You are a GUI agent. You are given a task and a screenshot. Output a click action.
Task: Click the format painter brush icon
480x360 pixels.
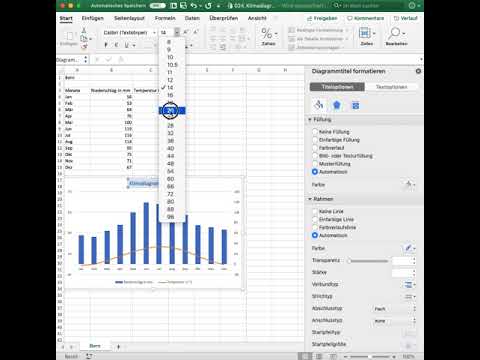pos(84,46)
